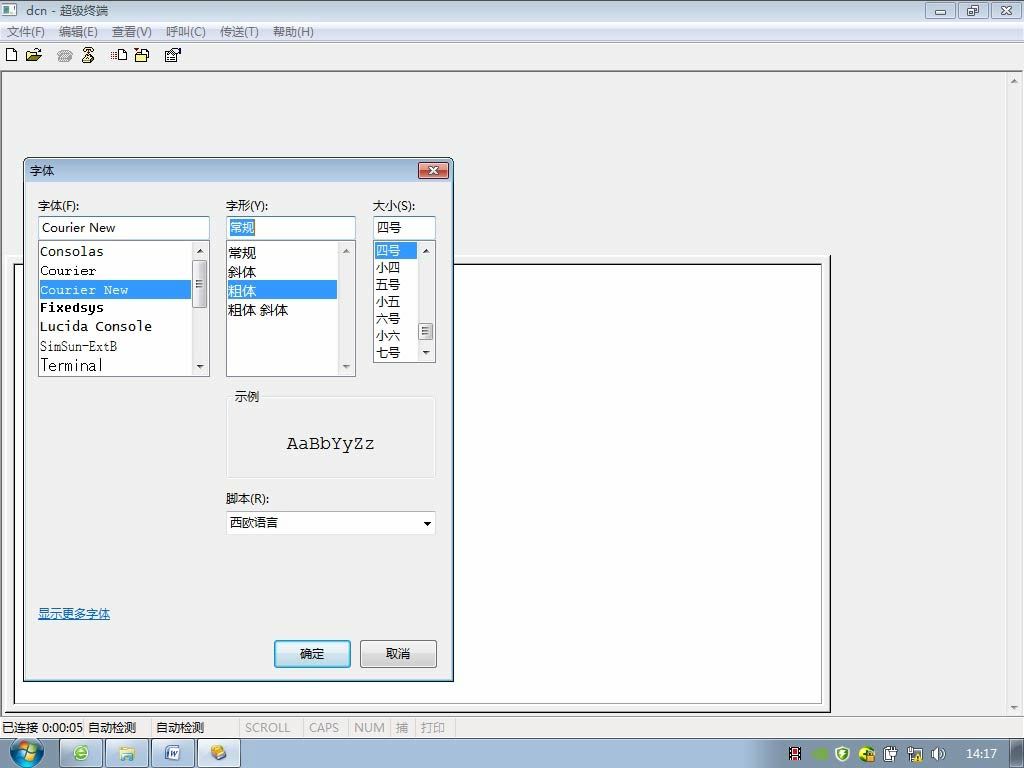The height and width of the screenshot is (768, 1024).
Task: Select 常规 in the style list
Action: coord(282,253)
